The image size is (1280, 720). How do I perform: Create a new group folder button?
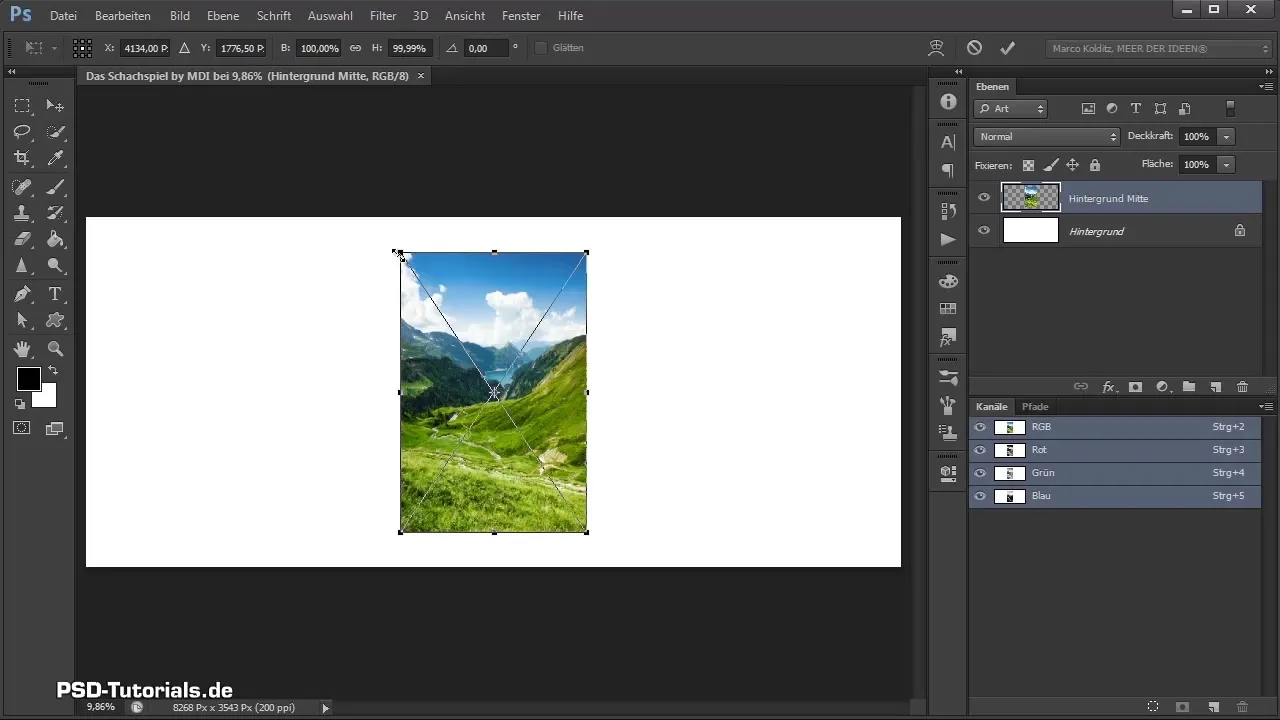(1189, 386)
